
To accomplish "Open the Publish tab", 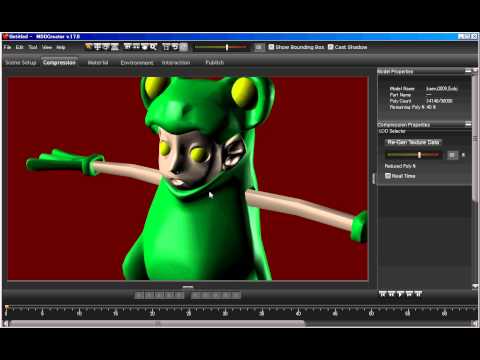I will click(214, 63).
